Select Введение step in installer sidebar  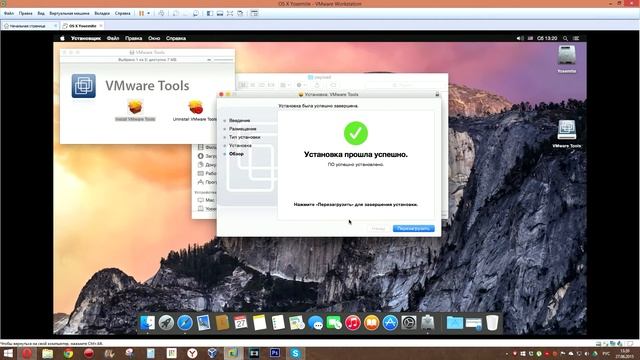(x=239, y=120)
